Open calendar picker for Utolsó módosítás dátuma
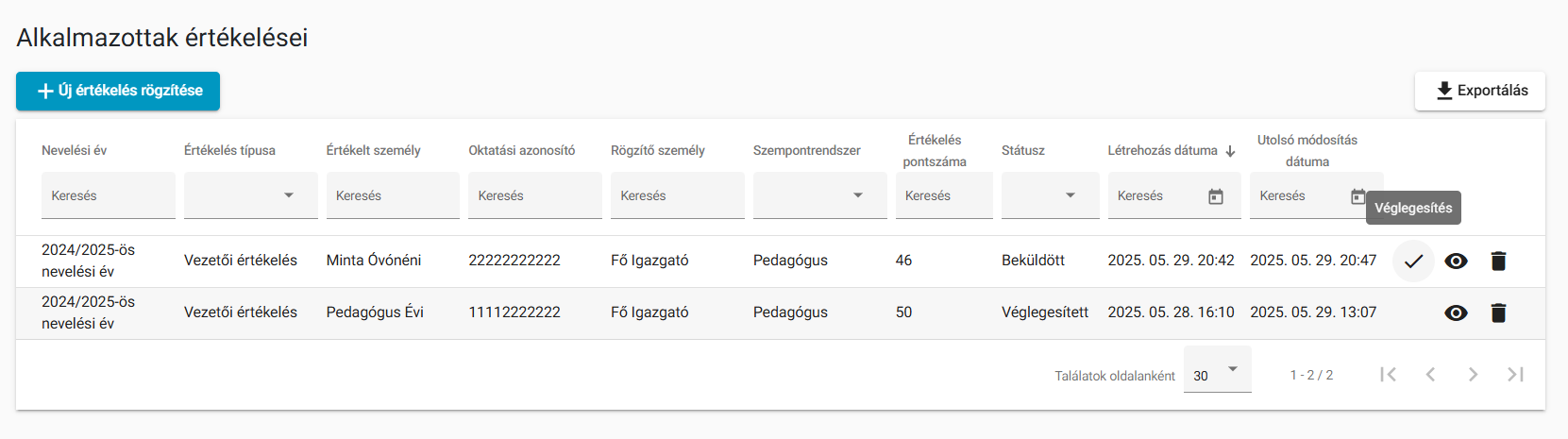 [x=1357, y=196]
